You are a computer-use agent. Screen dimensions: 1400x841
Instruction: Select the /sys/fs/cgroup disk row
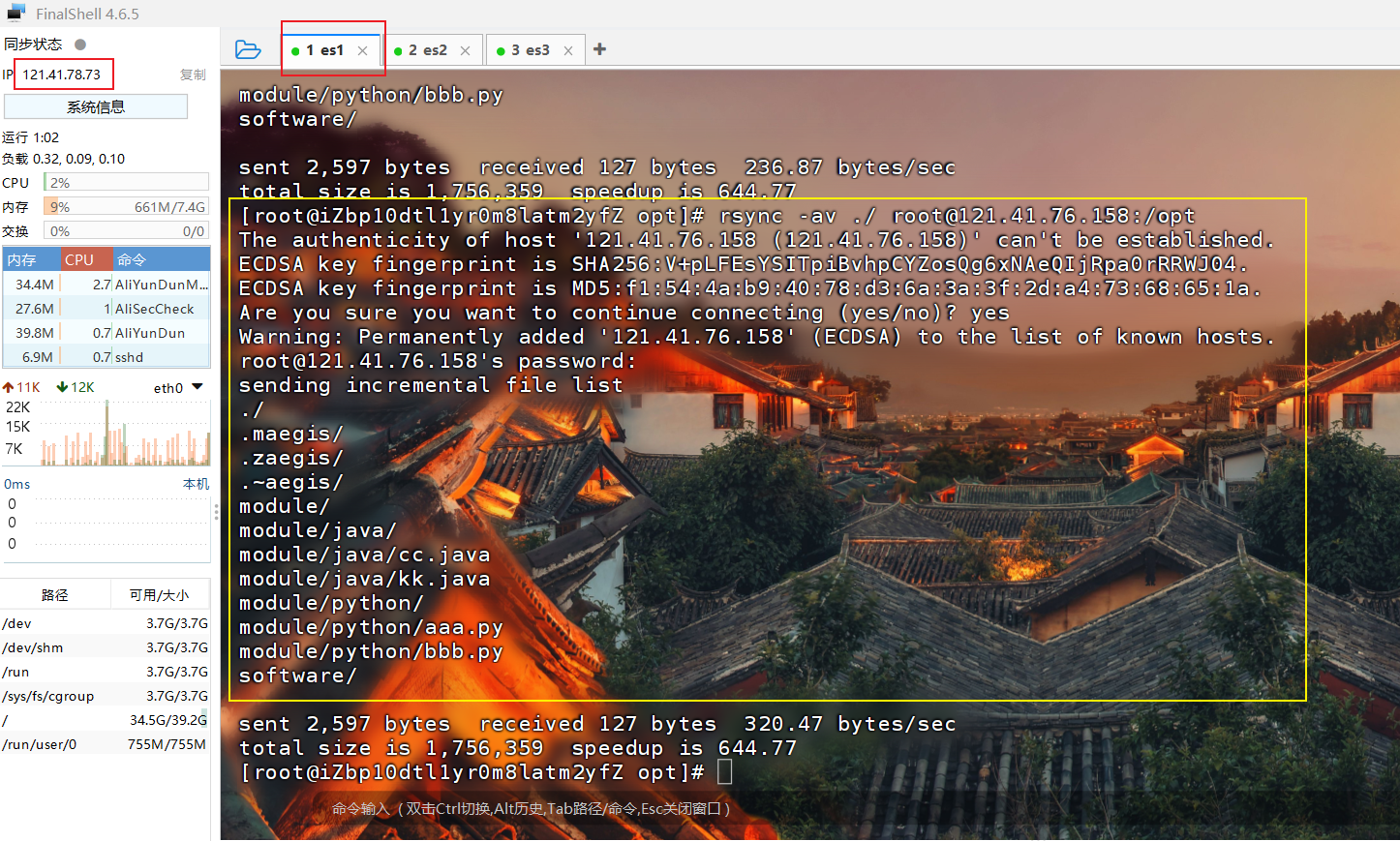tap(105, 696)
